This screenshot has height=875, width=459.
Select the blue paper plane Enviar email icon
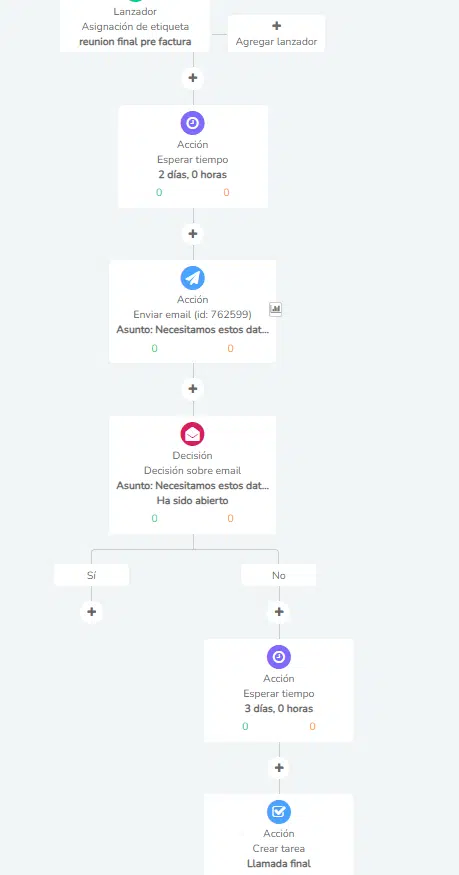(192, 278)
